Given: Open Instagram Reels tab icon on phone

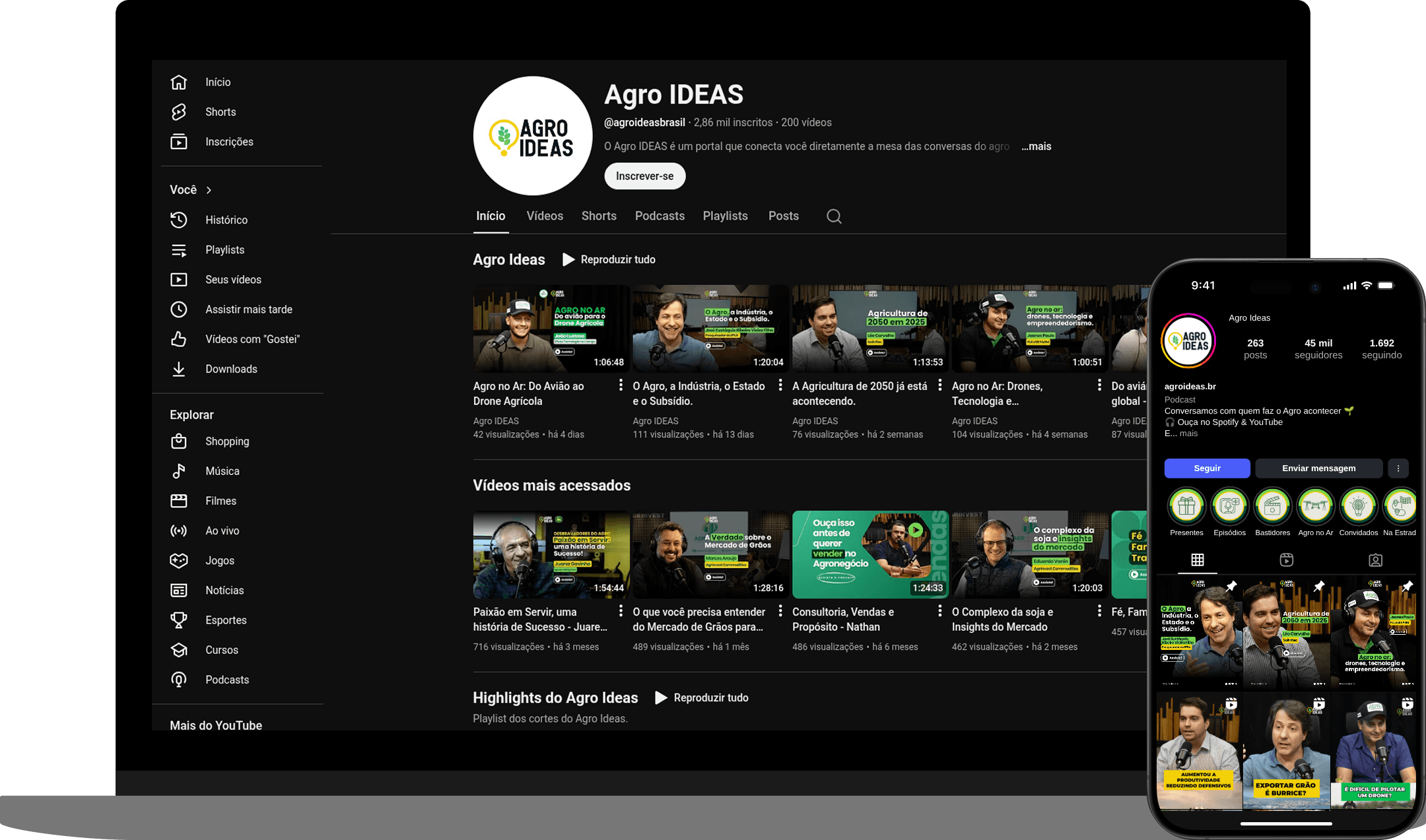Looking at the screenshot, I should [x=1286, y=560].
